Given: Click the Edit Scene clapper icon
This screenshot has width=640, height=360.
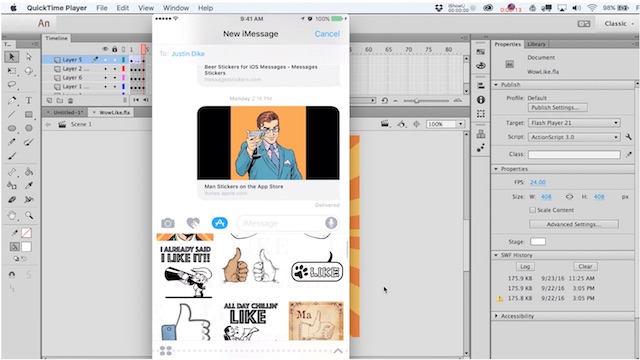Looking at the screenshot, I should [x=384, y=124].
